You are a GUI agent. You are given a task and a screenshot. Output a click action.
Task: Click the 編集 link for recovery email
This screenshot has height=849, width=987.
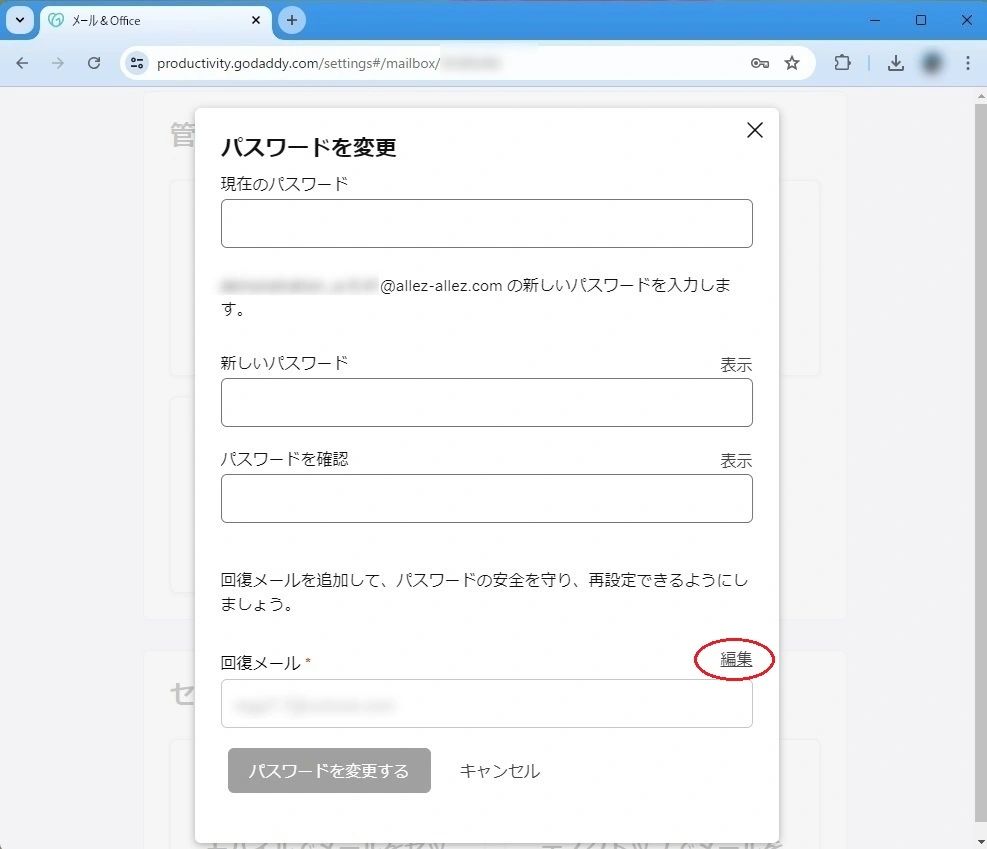736,659
